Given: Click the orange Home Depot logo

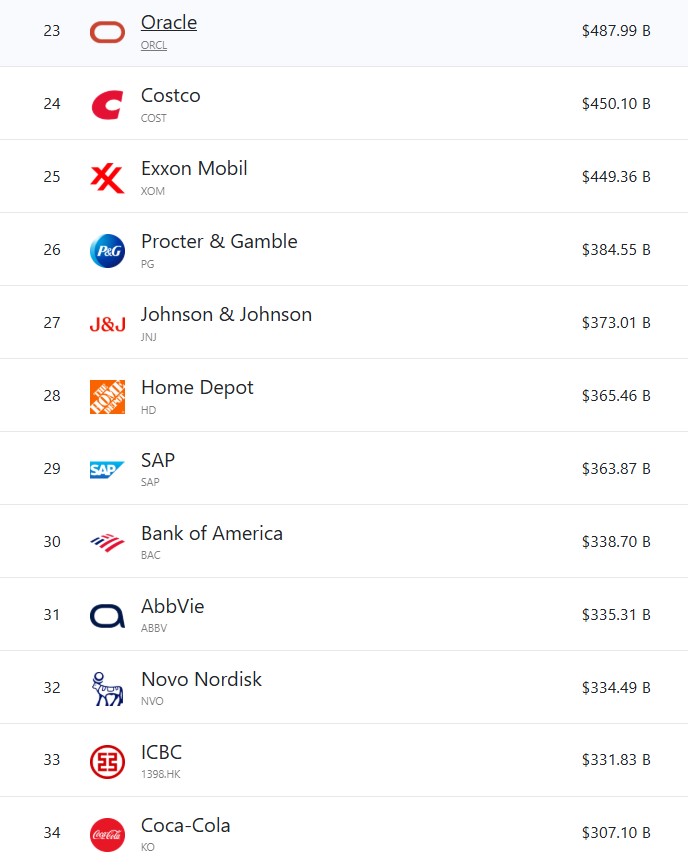Looking at the screenshot, I should click(x=107, y=397).
